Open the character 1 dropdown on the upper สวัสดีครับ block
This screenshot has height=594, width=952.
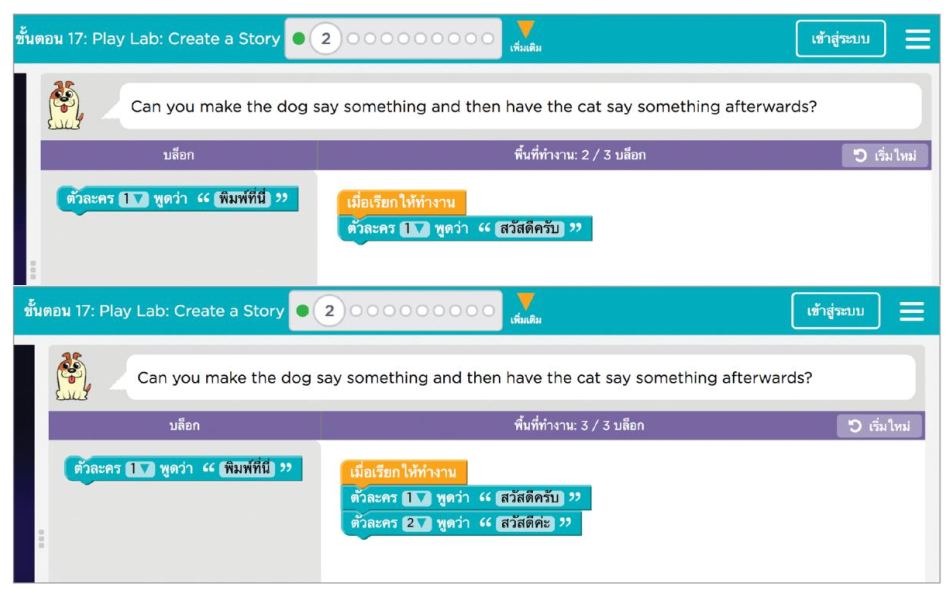[414, 229]
